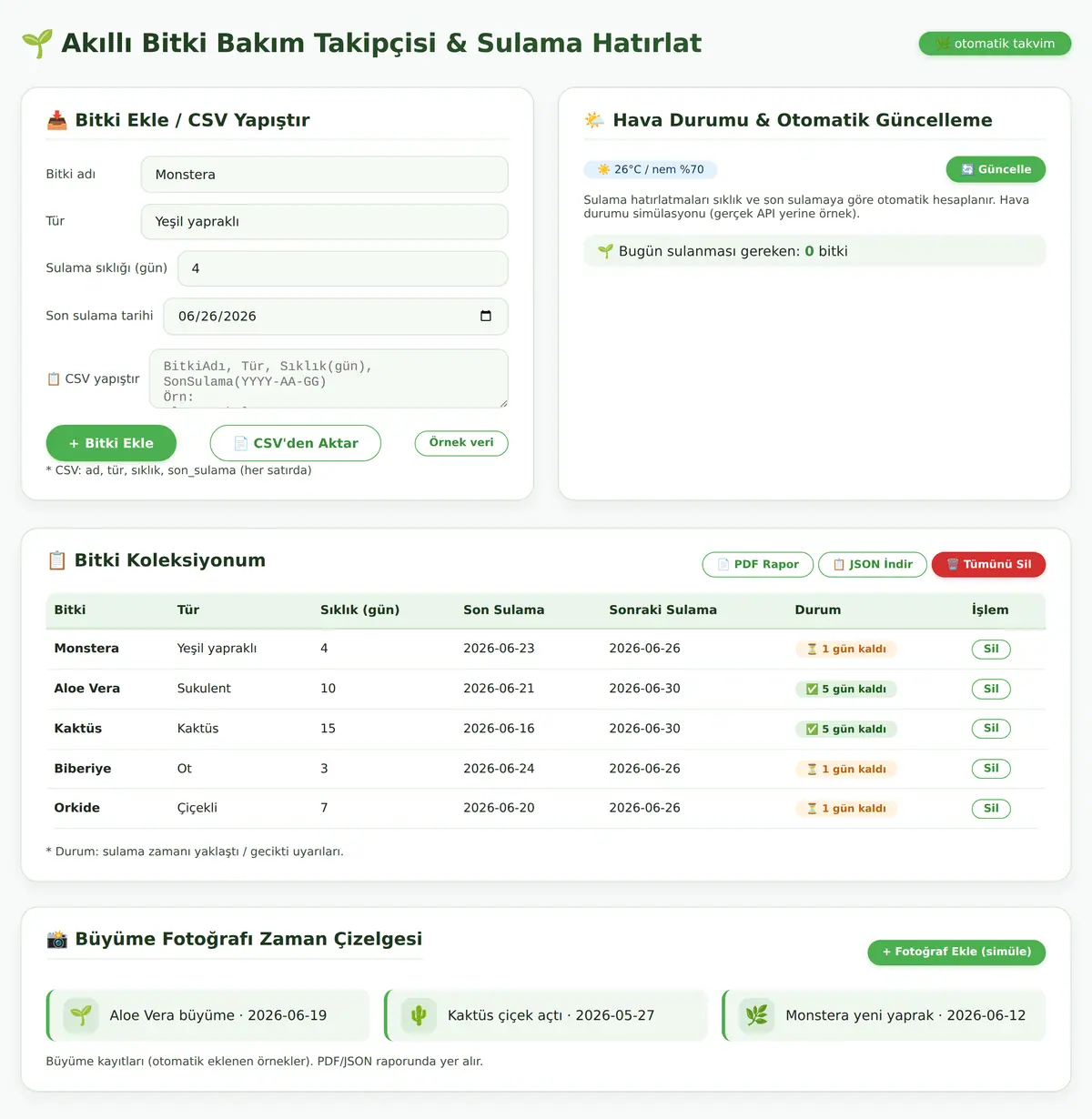Click Kaktüs's 5 gün kaldı status badge
Image resolution: width=1092 pixels, height=1119 pixels.
[846, 729]
